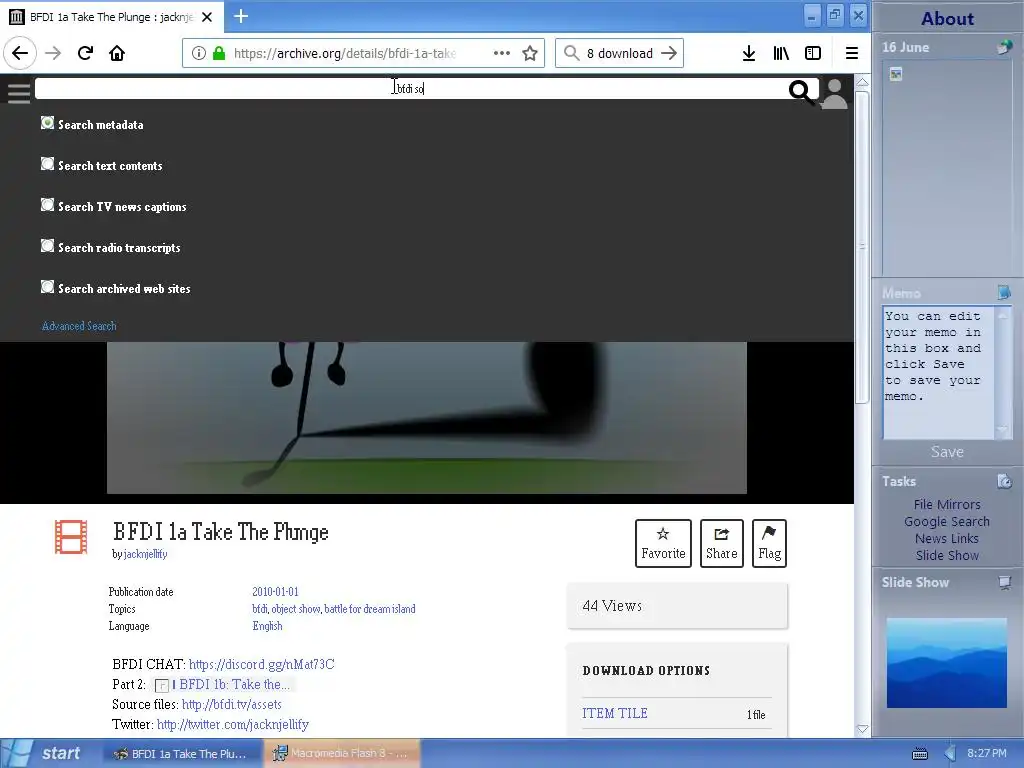This screenshot has width=1024, height=768.
Task: Open Google Search in the Tasks list
Action: (947, 521)
